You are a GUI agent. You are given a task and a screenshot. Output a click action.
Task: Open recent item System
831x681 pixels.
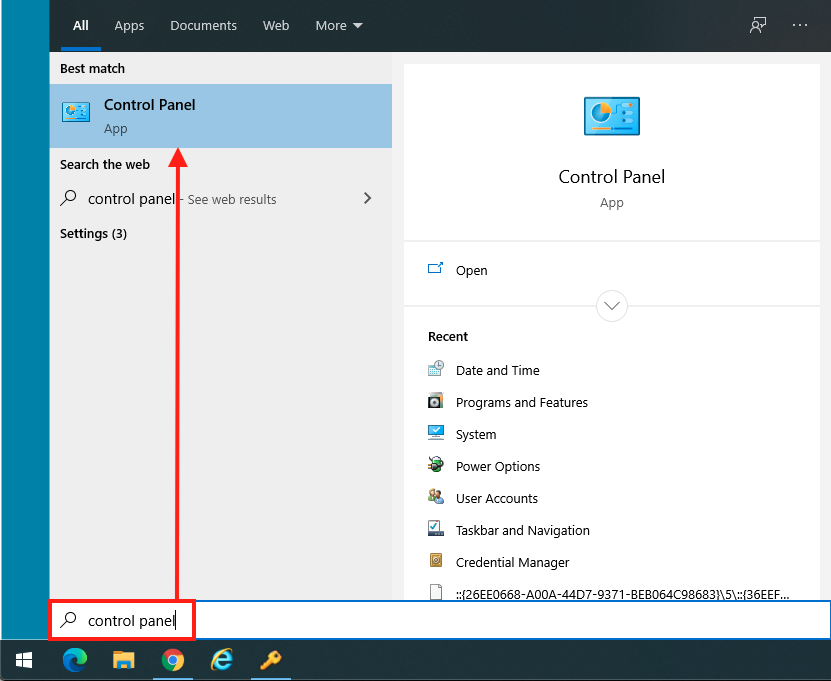[x=476, y=435]
